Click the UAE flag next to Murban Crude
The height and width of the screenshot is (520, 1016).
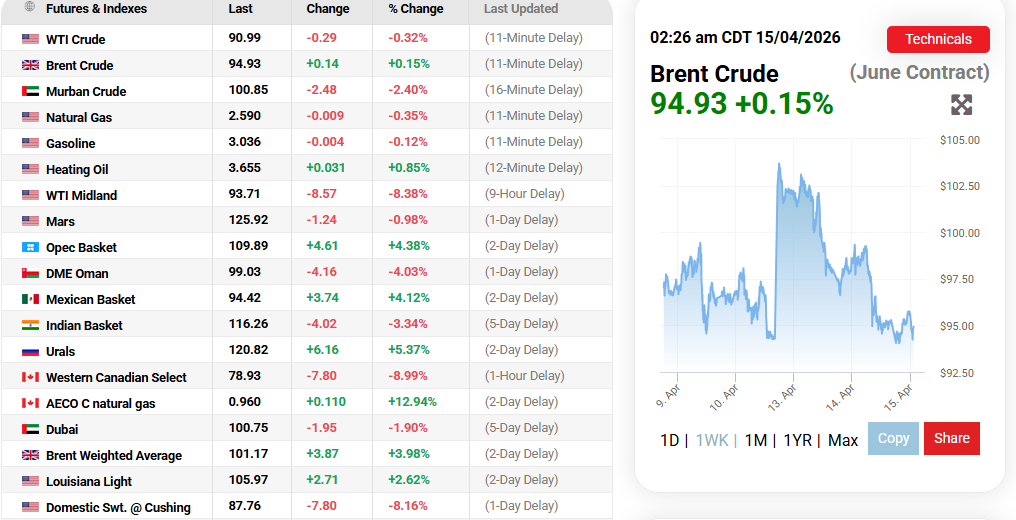coord(30,91)
